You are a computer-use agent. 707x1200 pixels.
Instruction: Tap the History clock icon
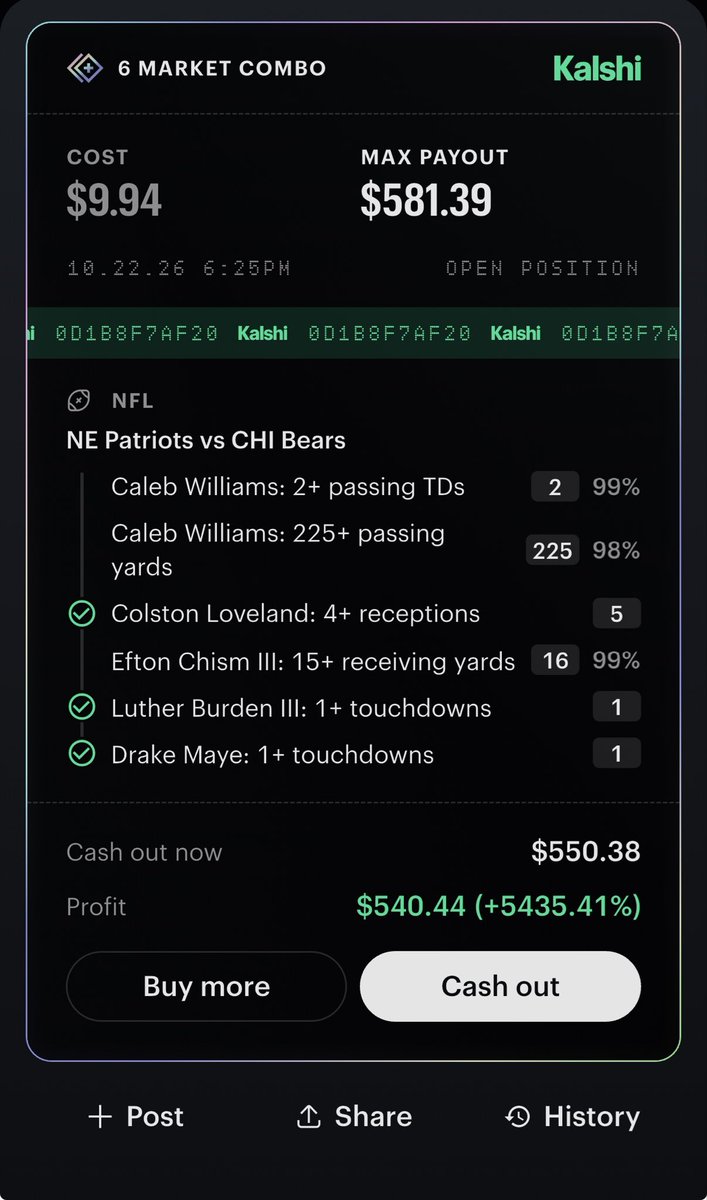click(517, 1116)
